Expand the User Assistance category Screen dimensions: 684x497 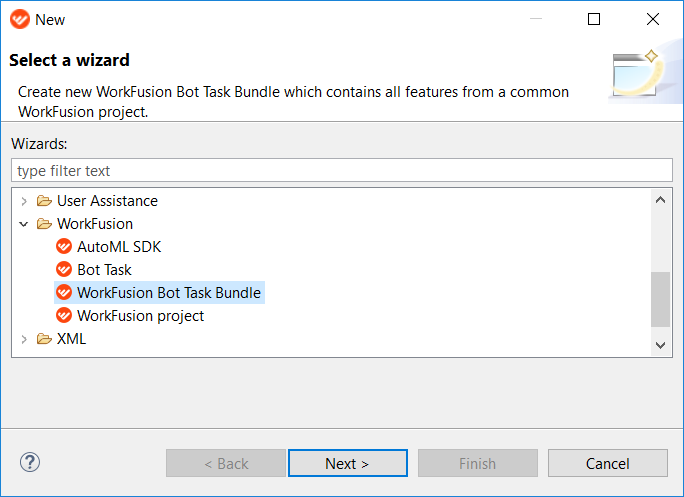point(24,201)
